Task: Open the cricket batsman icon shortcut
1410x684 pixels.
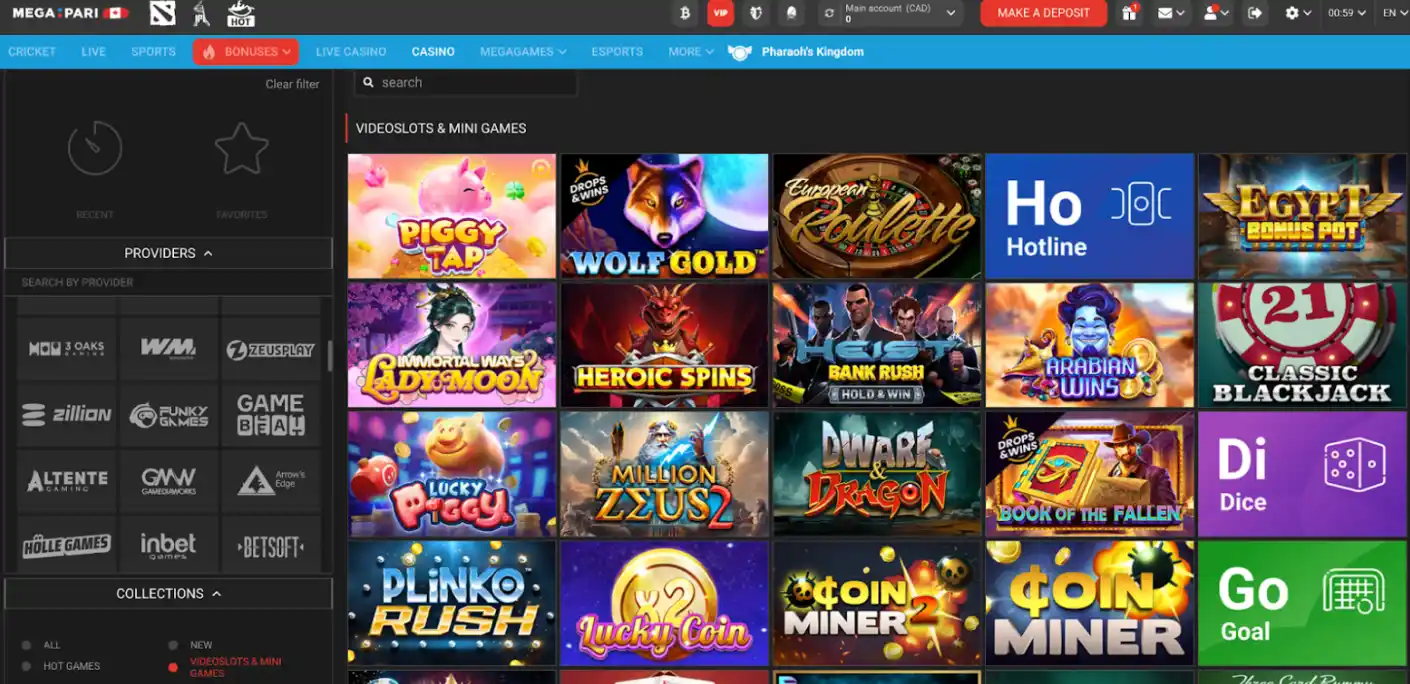Action: coord(201,13)
